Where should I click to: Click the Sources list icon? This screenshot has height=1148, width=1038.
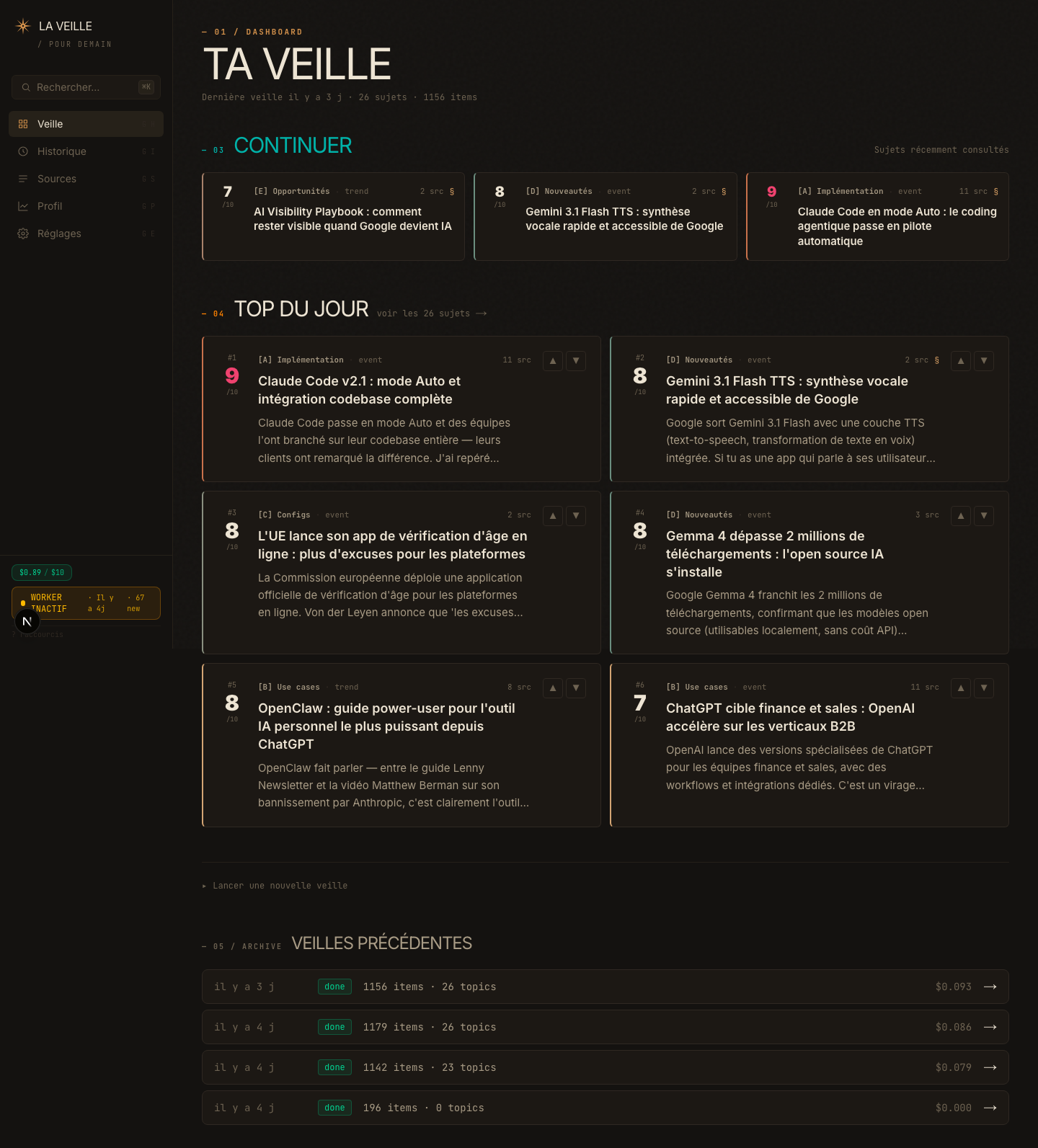click(23, 179)
